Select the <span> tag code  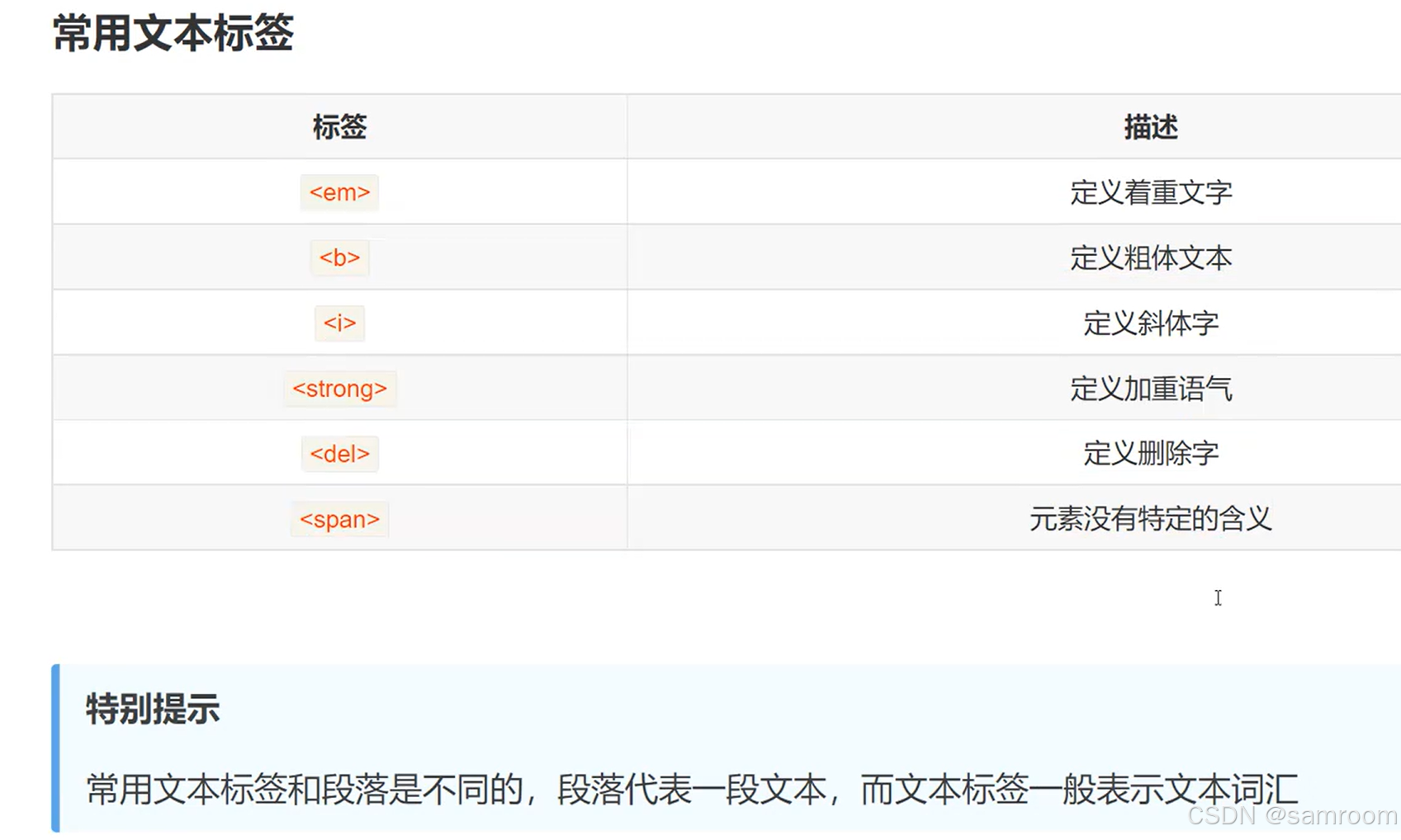(339, 519)
